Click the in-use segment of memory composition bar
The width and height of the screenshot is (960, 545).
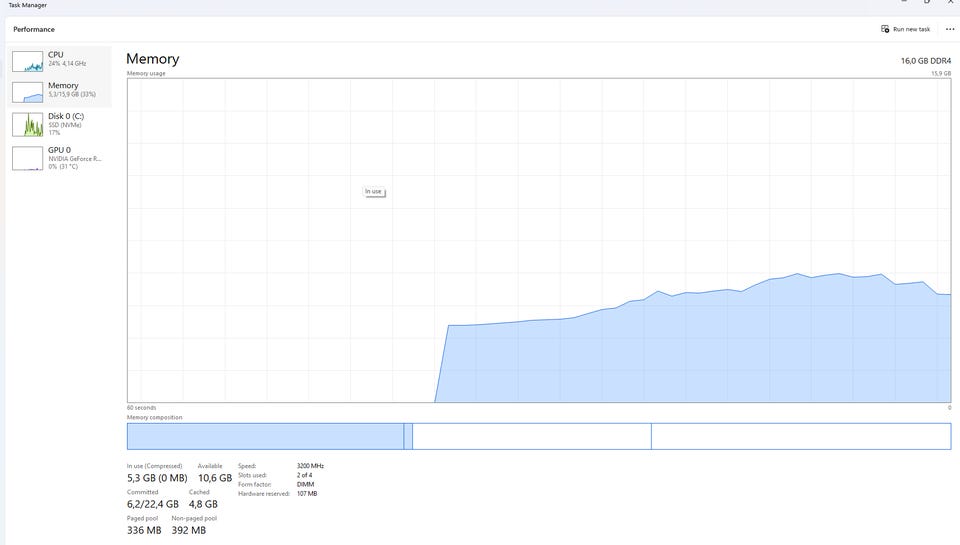(x=265, y=436)
